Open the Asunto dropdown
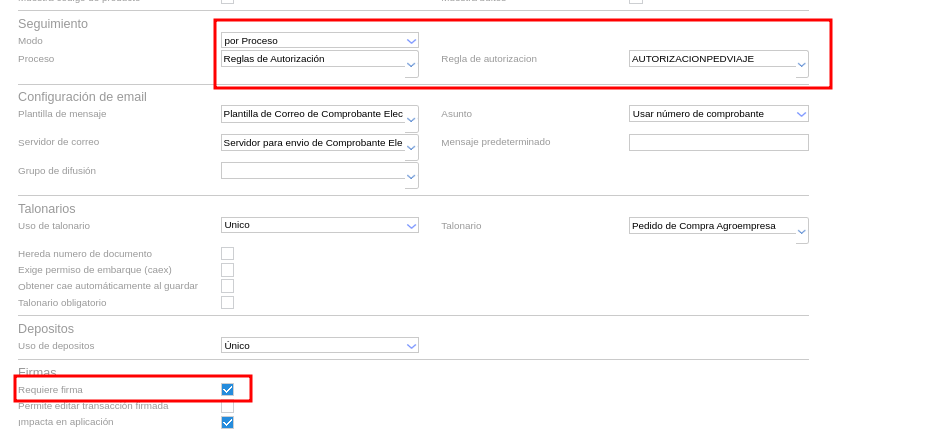The width and height of the screenshot is (933, 430). pos(801,114)
